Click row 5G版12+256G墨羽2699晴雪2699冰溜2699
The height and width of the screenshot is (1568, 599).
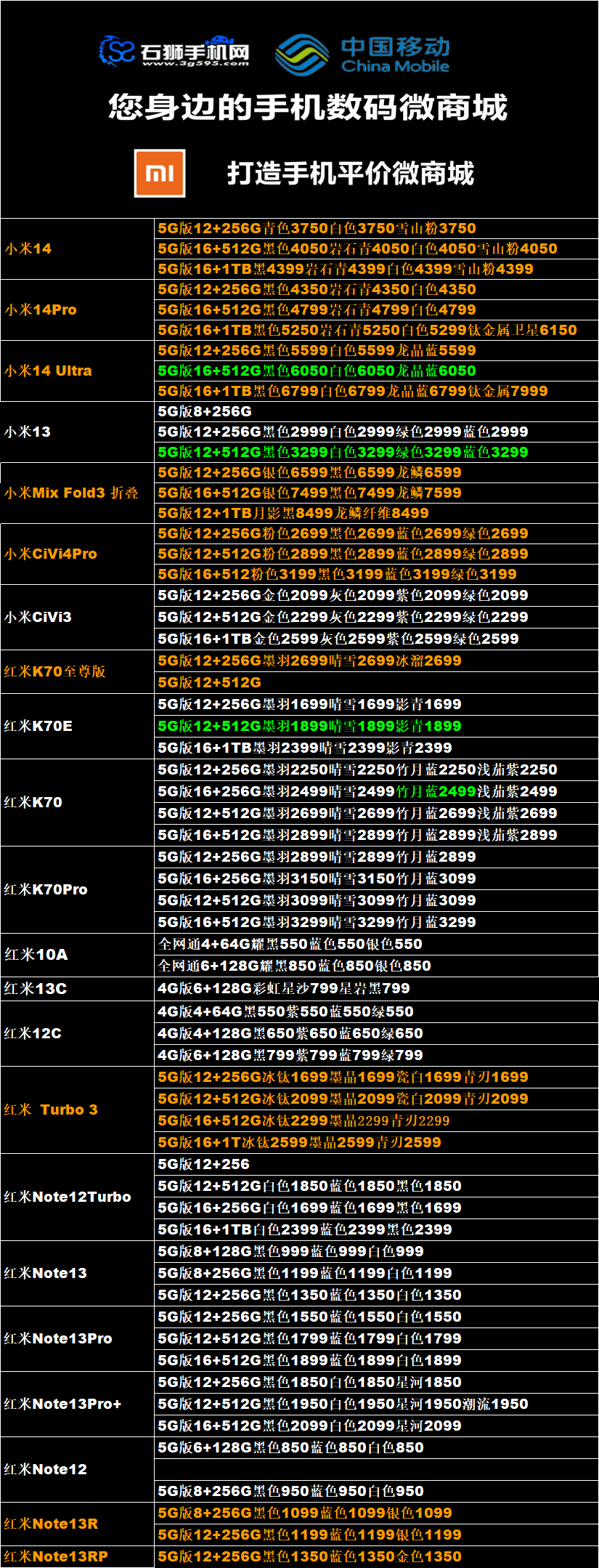pyautogui.click(x=376, y=660)
